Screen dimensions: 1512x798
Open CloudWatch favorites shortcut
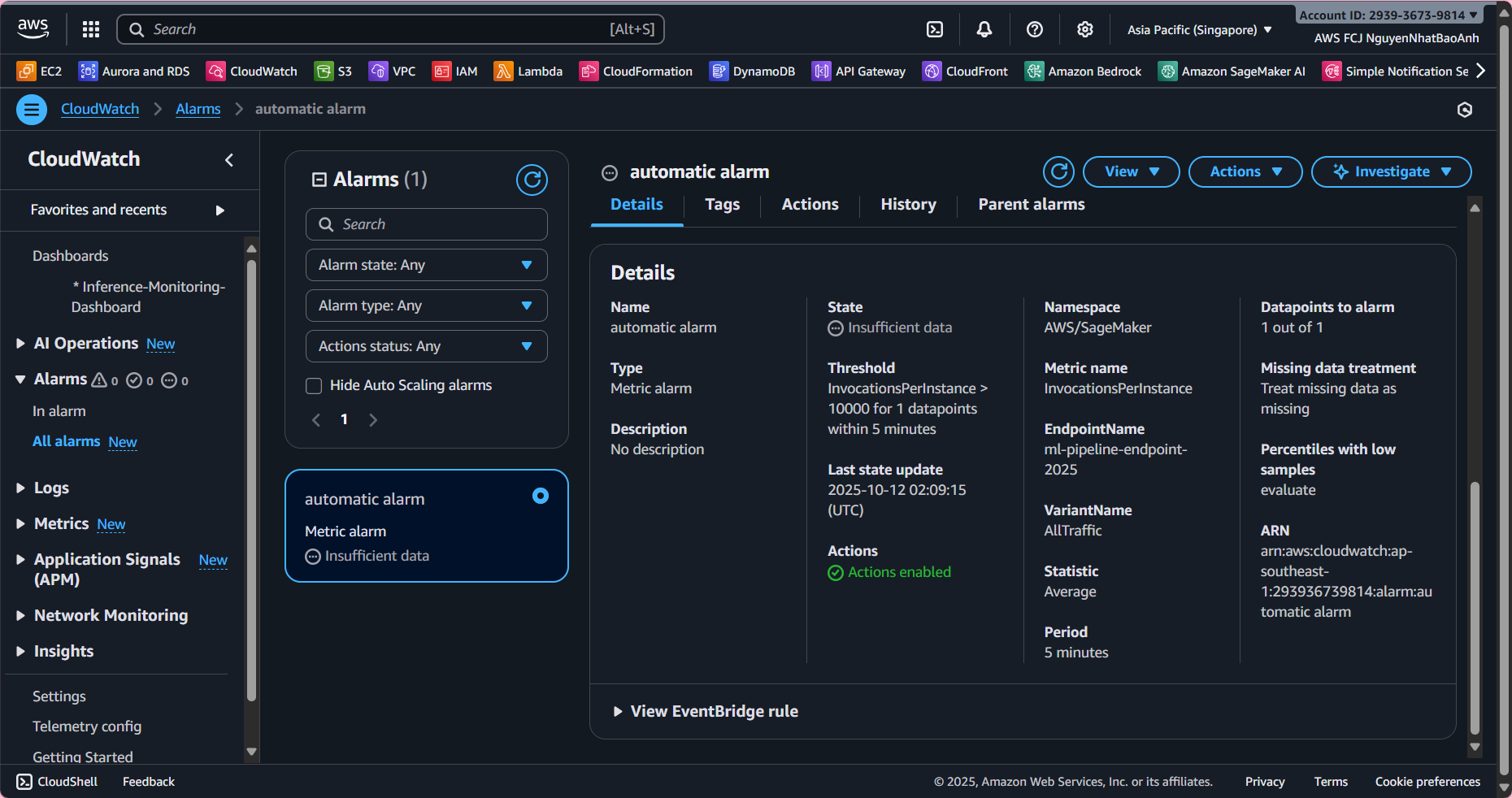[252, 72]
